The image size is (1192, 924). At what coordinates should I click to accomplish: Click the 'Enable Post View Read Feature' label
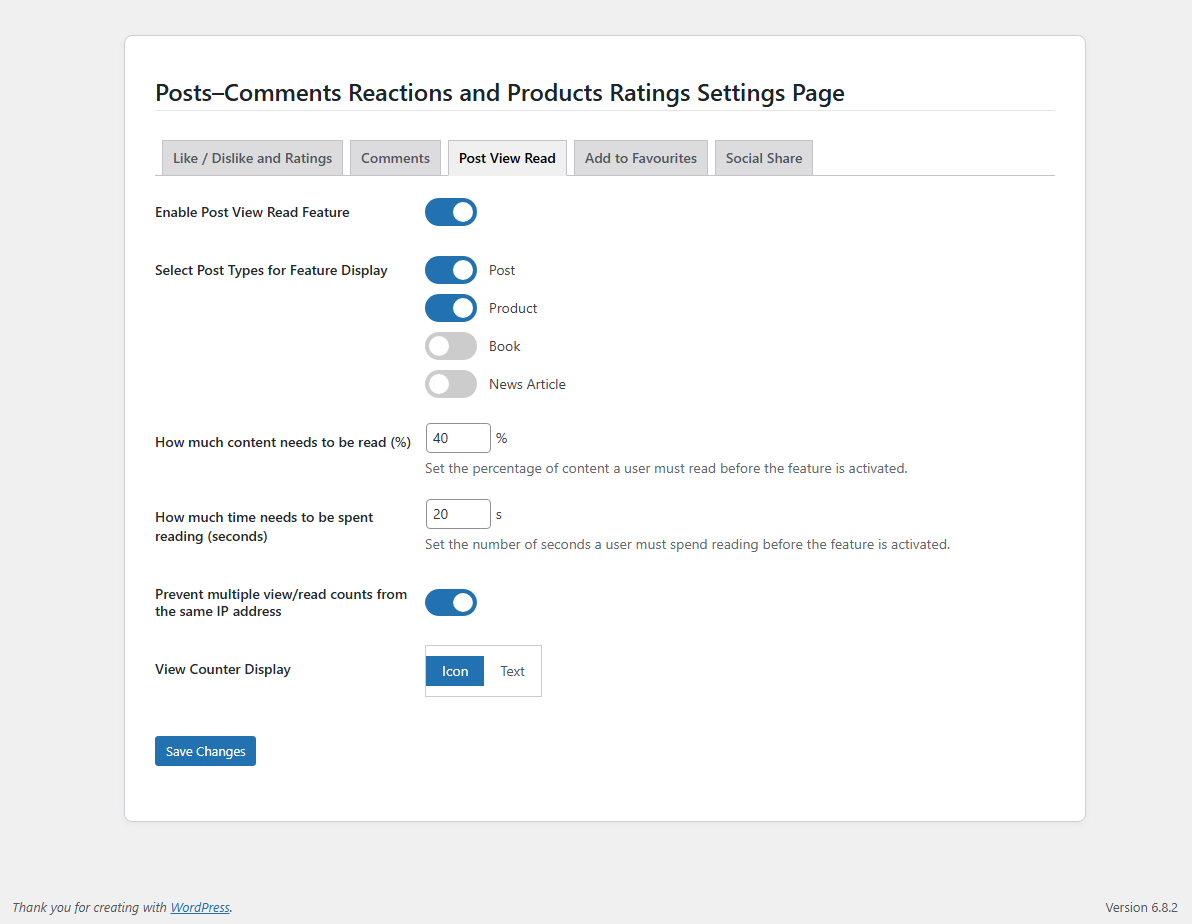pos(252,212)
